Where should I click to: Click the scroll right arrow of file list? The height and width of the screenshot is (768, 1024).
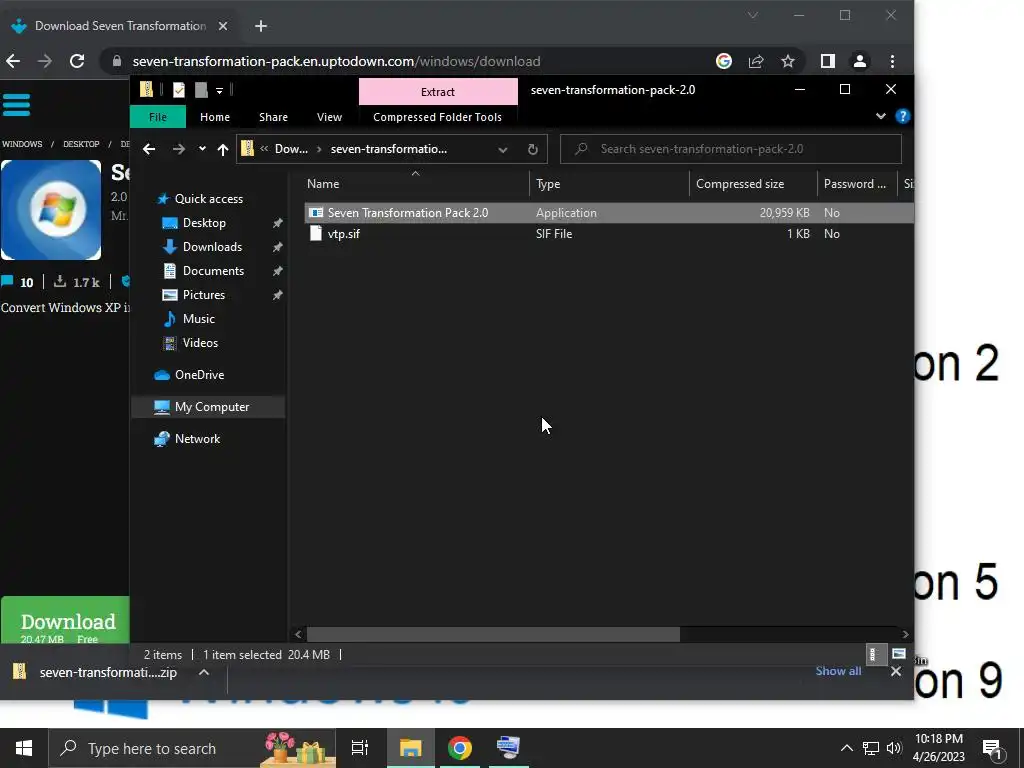click(905, 634)
